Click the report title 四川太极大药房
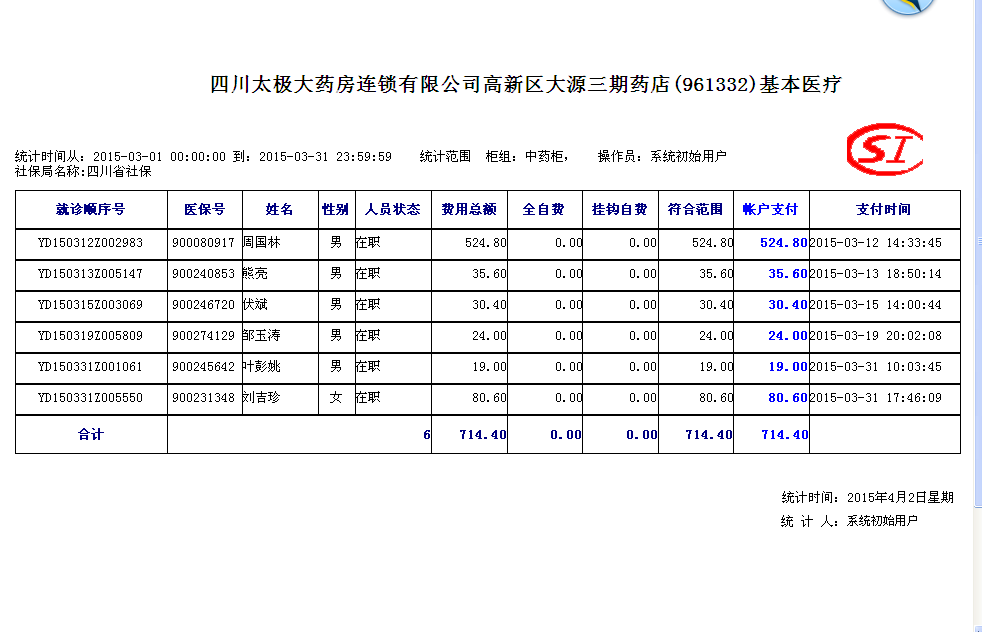The image size is (982, 632). 525,84
